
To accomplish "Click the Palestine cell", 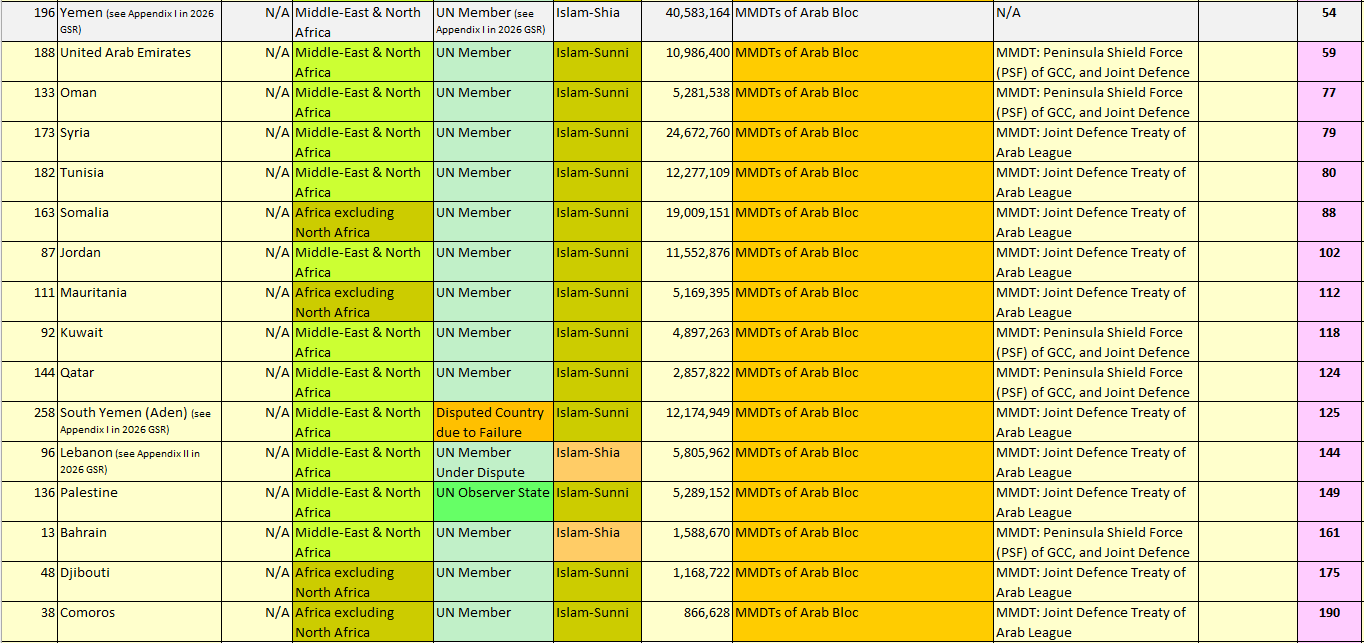I will [x=140, y=502].
